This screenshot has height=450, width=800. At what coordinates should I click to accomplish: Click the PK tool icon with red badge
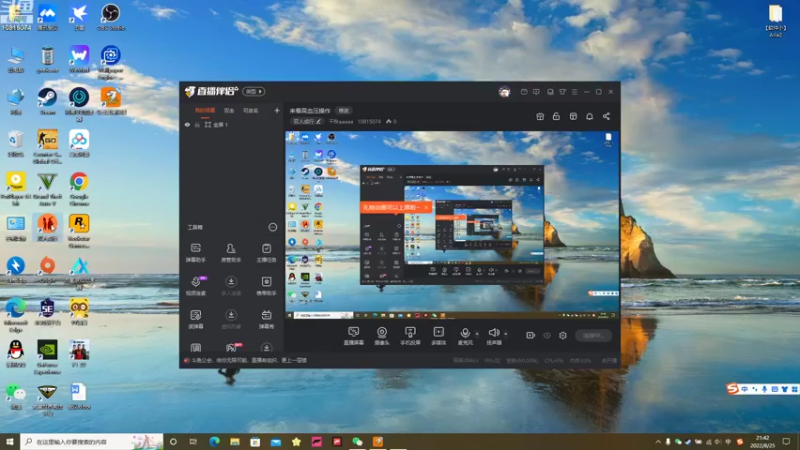pyautogui.click(x=232, y=348)
